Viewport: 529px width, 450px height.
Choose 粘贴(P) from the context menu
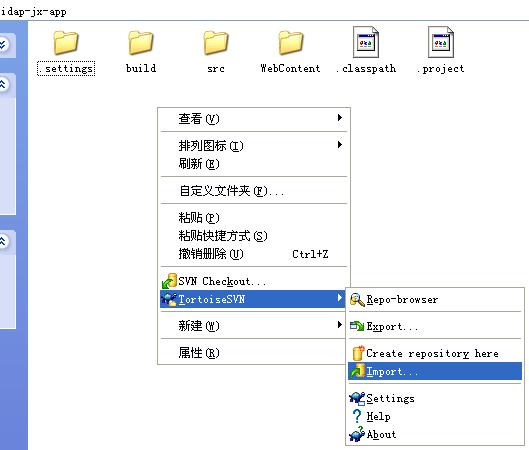(x=254, y=218)
